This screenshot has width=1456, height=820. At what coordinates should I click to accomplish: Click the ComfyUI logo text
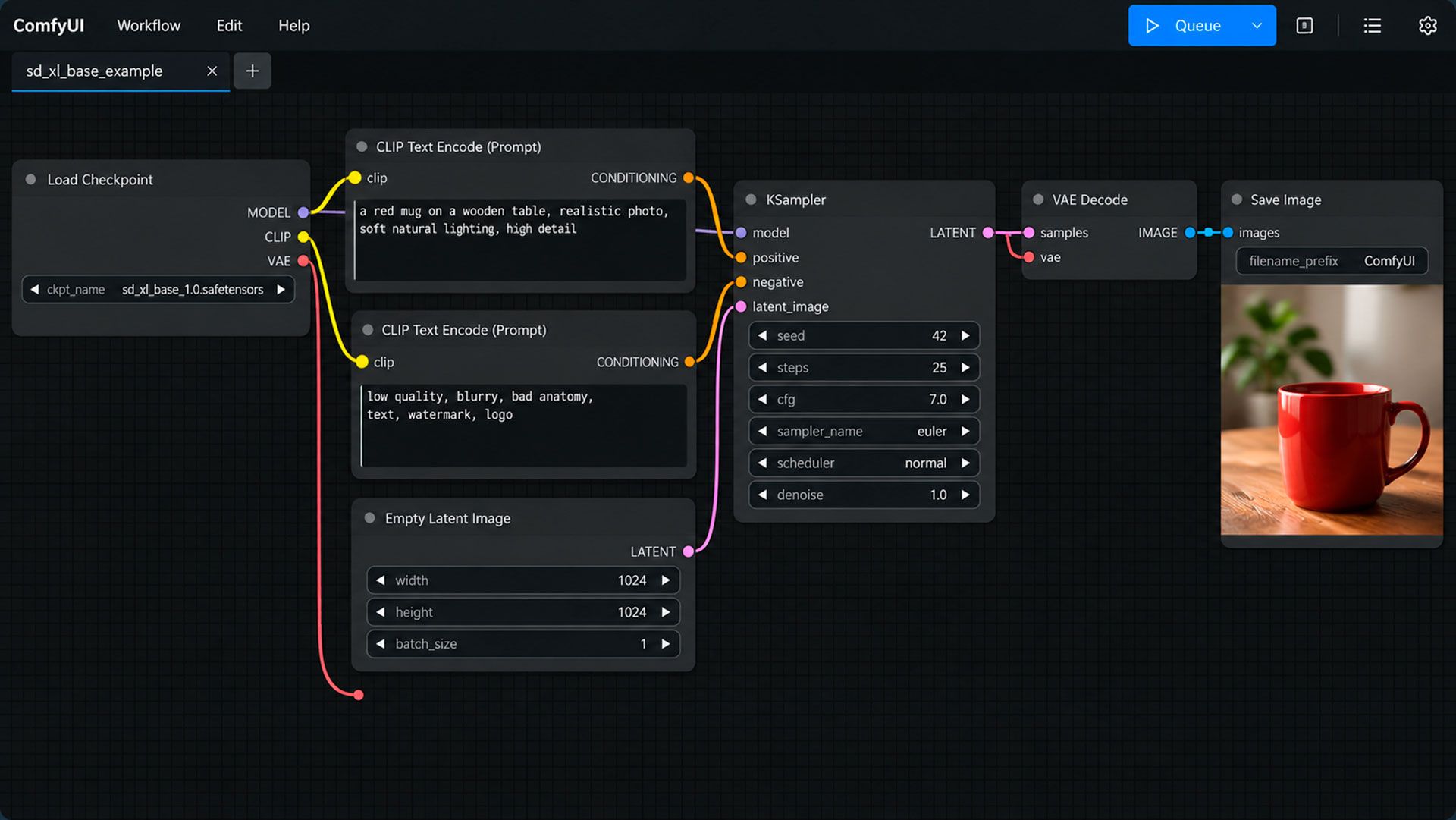click(x=49, y=26)
